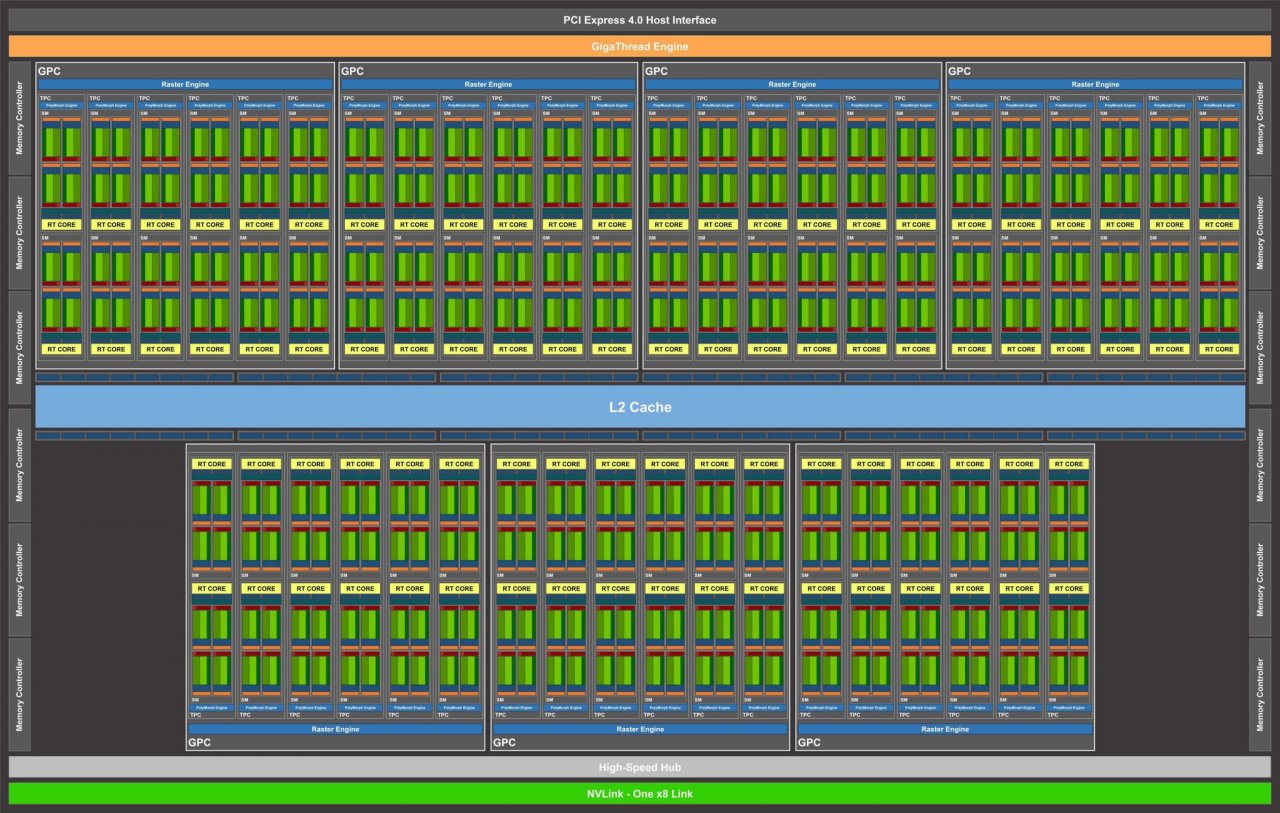Click the PCI Express 4.0 Host Interface bar
The image size is (1280, 813).
640,20
